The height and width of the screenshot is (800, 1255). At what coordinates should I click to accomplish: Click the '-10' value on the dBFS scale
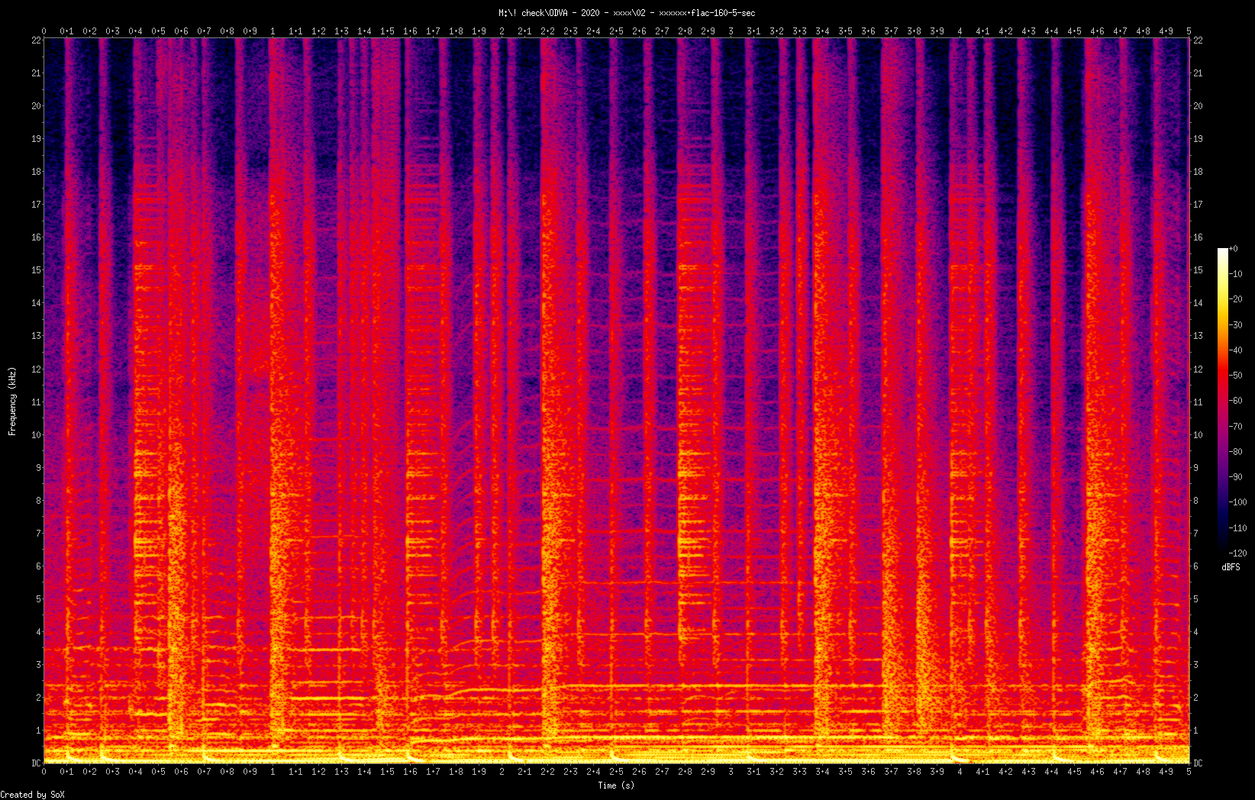click(1236, 274)
